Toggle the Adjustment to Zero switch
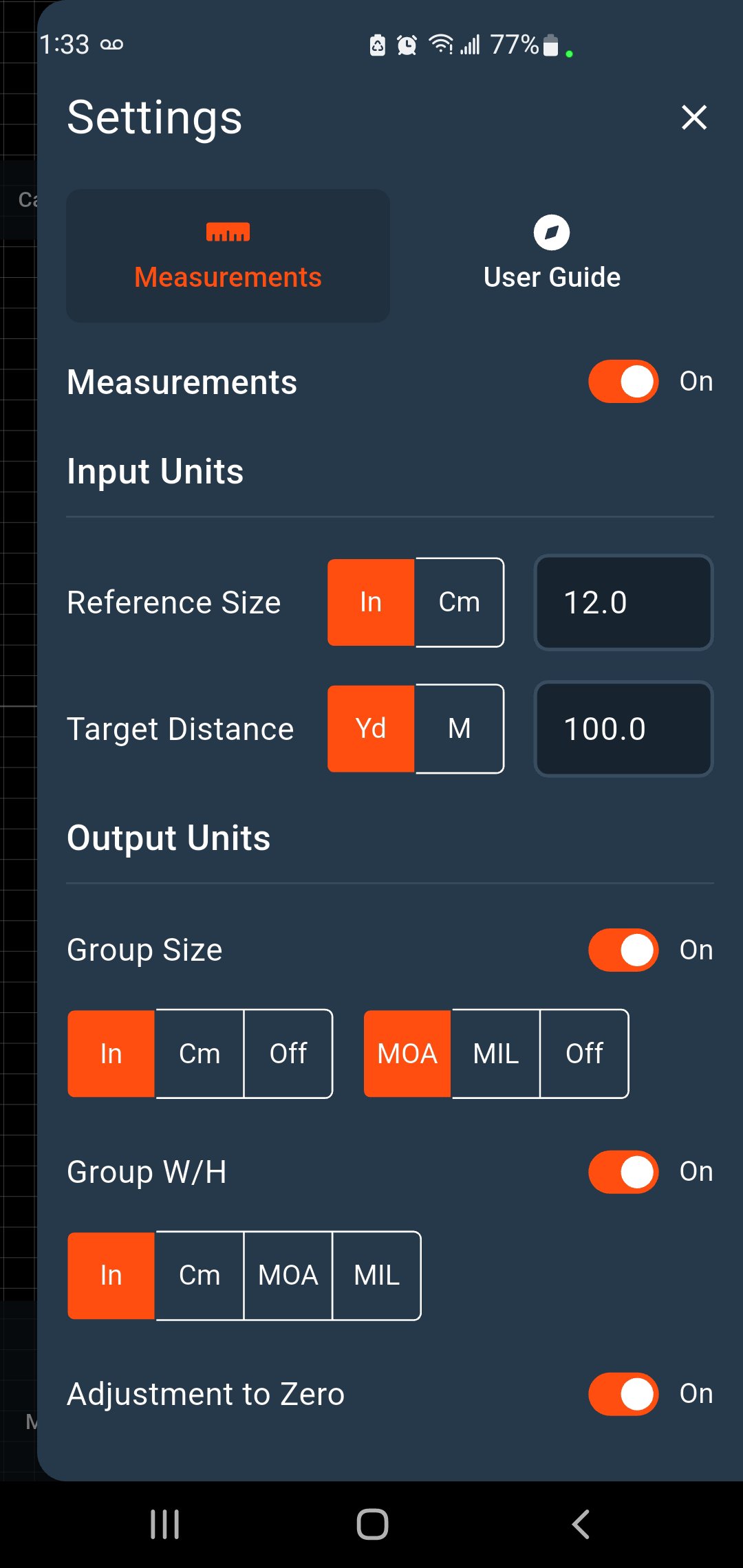This screenshot has width=743, height=1568. click(x=623, y=1394)
